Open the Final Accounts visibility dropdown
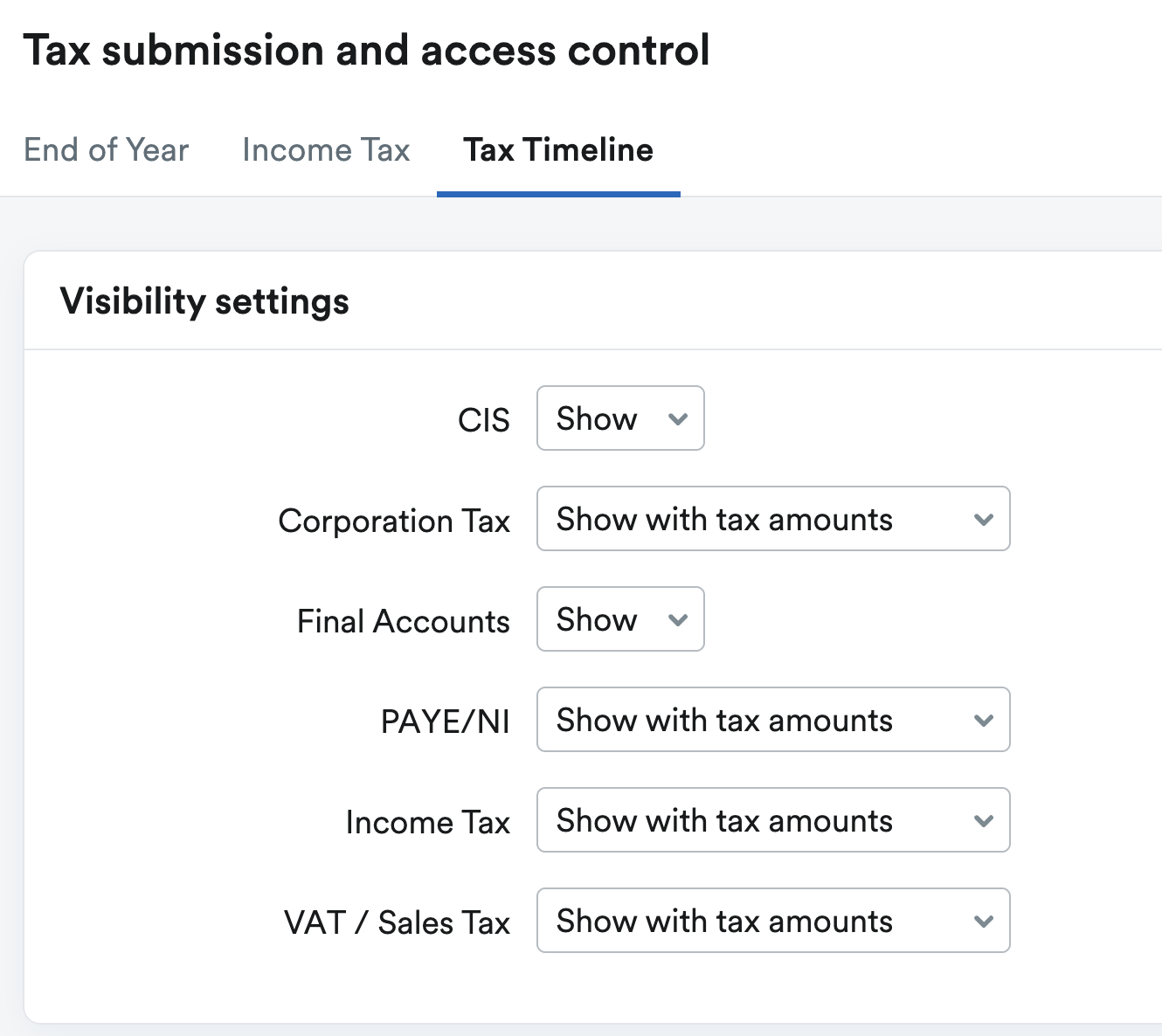Screen dimensions: 1162x1036 [620, 619]
